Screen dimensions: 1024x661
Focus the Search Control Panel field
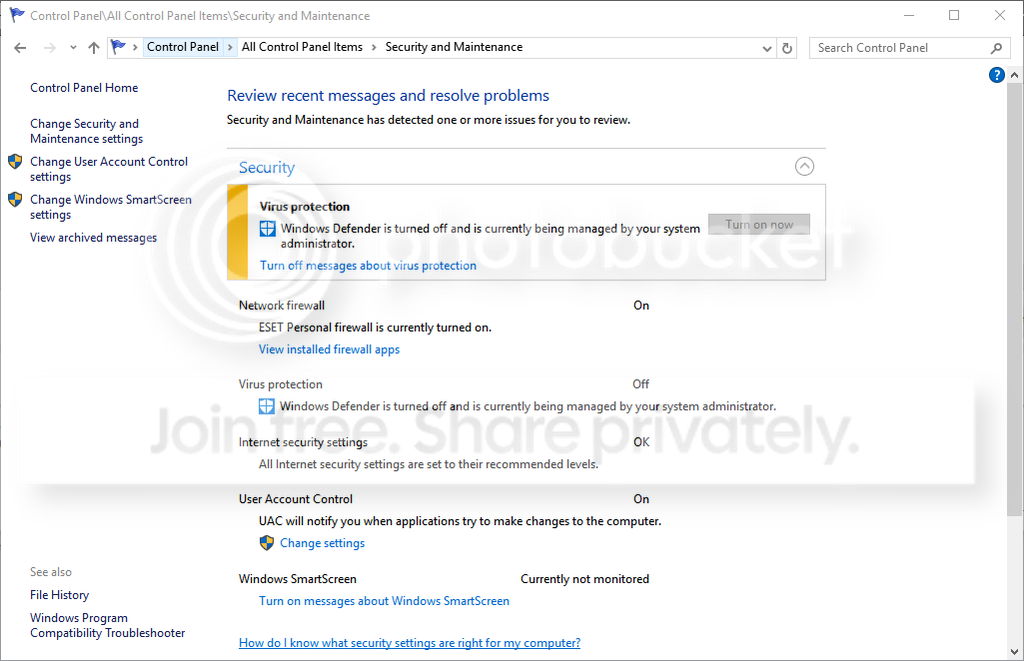coord(901,48)
